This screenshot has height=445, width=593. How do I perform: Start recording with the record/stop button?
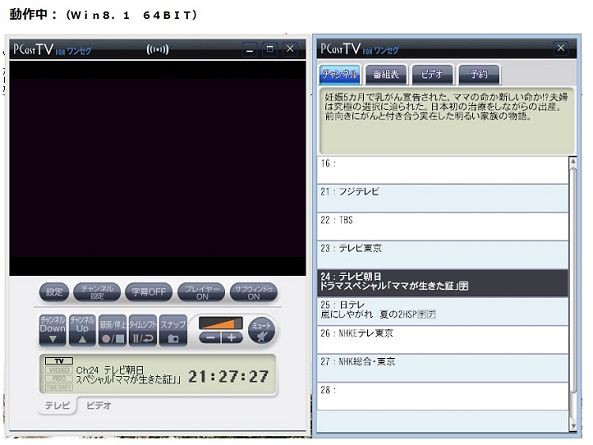pos(112,330)
